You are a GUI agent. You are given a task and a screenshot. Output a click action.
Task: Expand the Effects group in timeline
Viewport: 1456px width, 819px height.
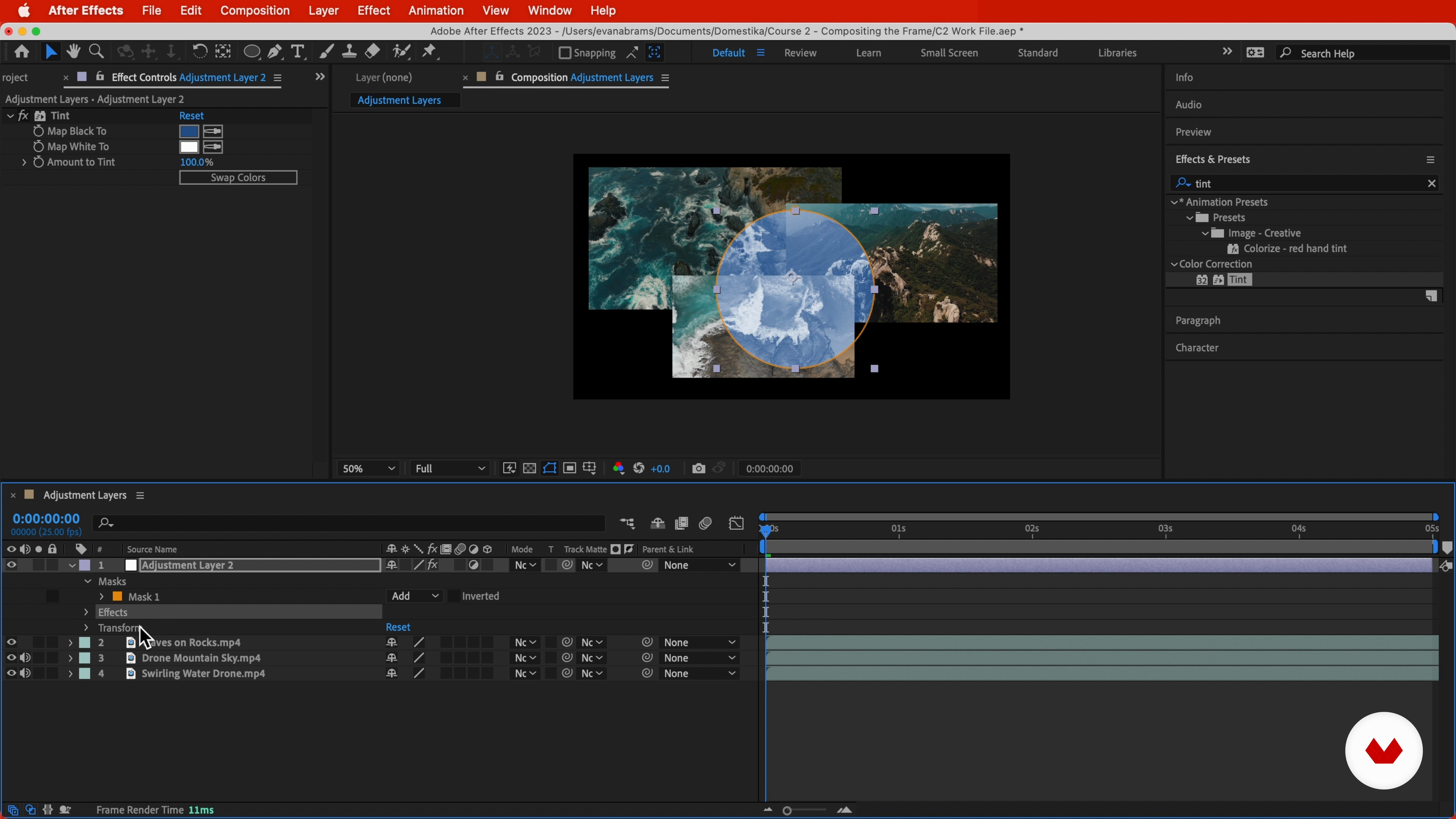coord(86,612)
